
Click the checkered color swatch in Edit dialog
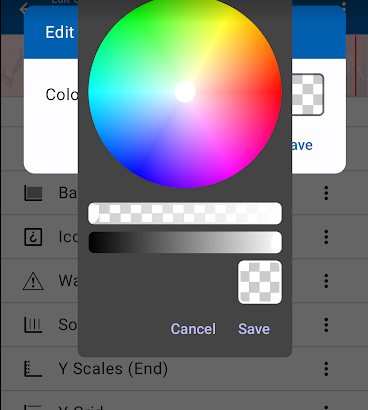click(x=307, y=95)
